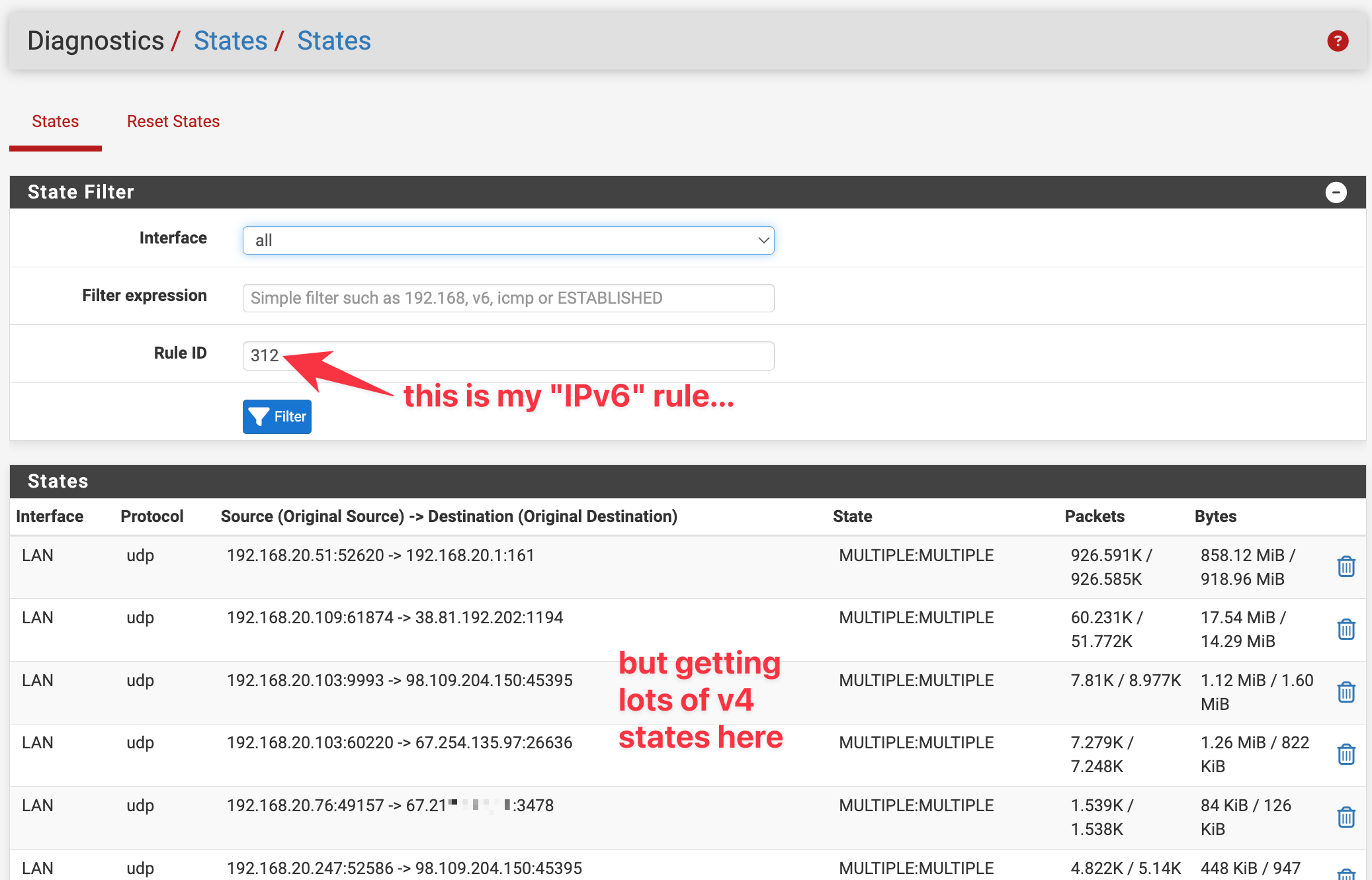Remove the 192.168.20.103:9993 state via trash icon
The height and width of the screenshot is (880, 1372).
[1346, 692]
